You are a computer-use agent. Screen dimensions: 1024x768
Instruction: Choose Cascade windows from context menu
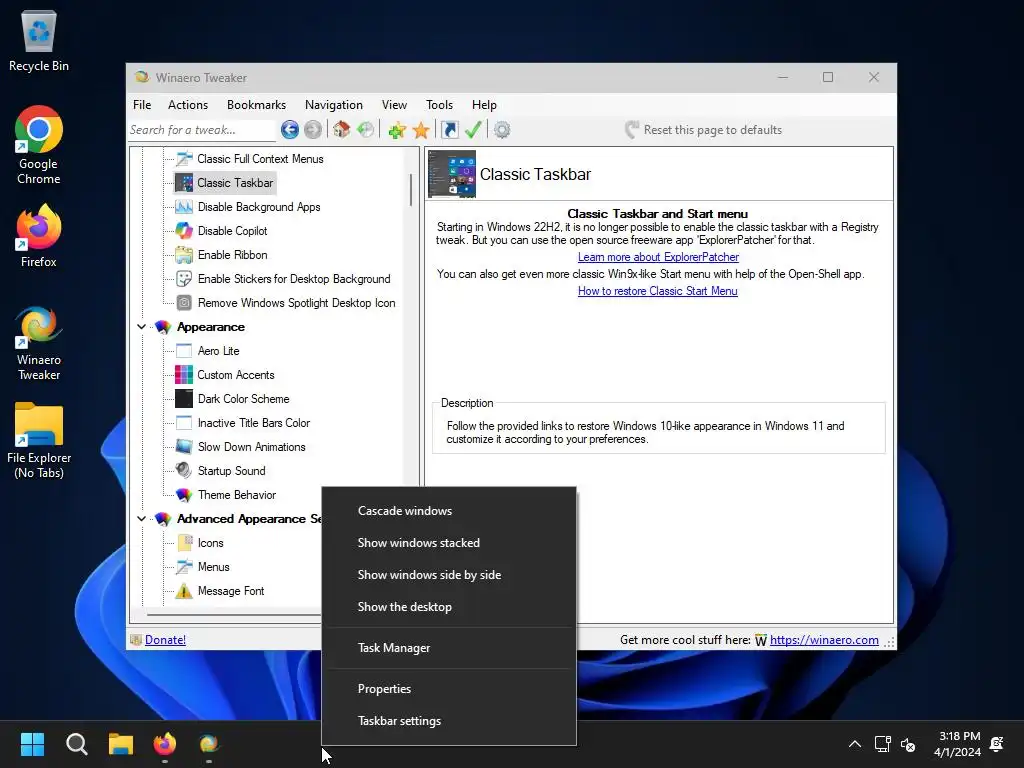(x=449, y=511)
